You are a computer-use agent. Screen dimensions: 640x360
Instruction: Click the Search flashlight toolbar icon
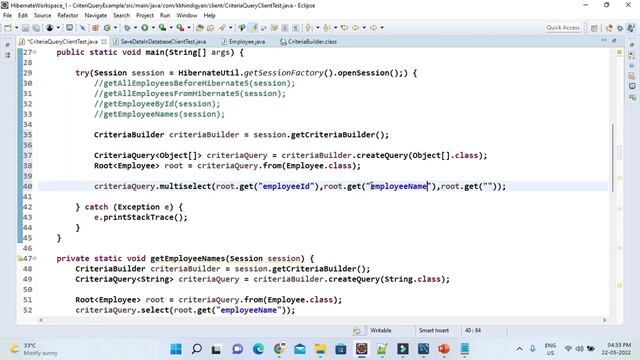click(222, 28)
